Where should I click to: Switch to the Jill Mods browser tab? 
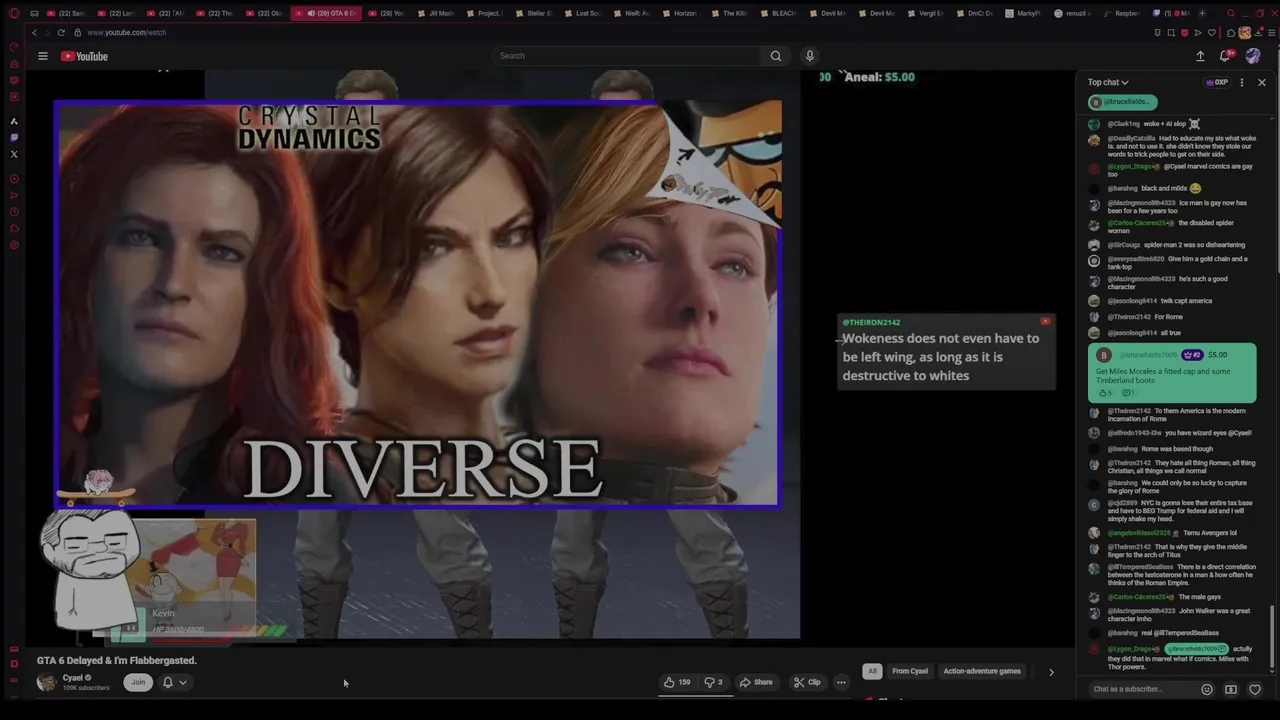(436, 13)
